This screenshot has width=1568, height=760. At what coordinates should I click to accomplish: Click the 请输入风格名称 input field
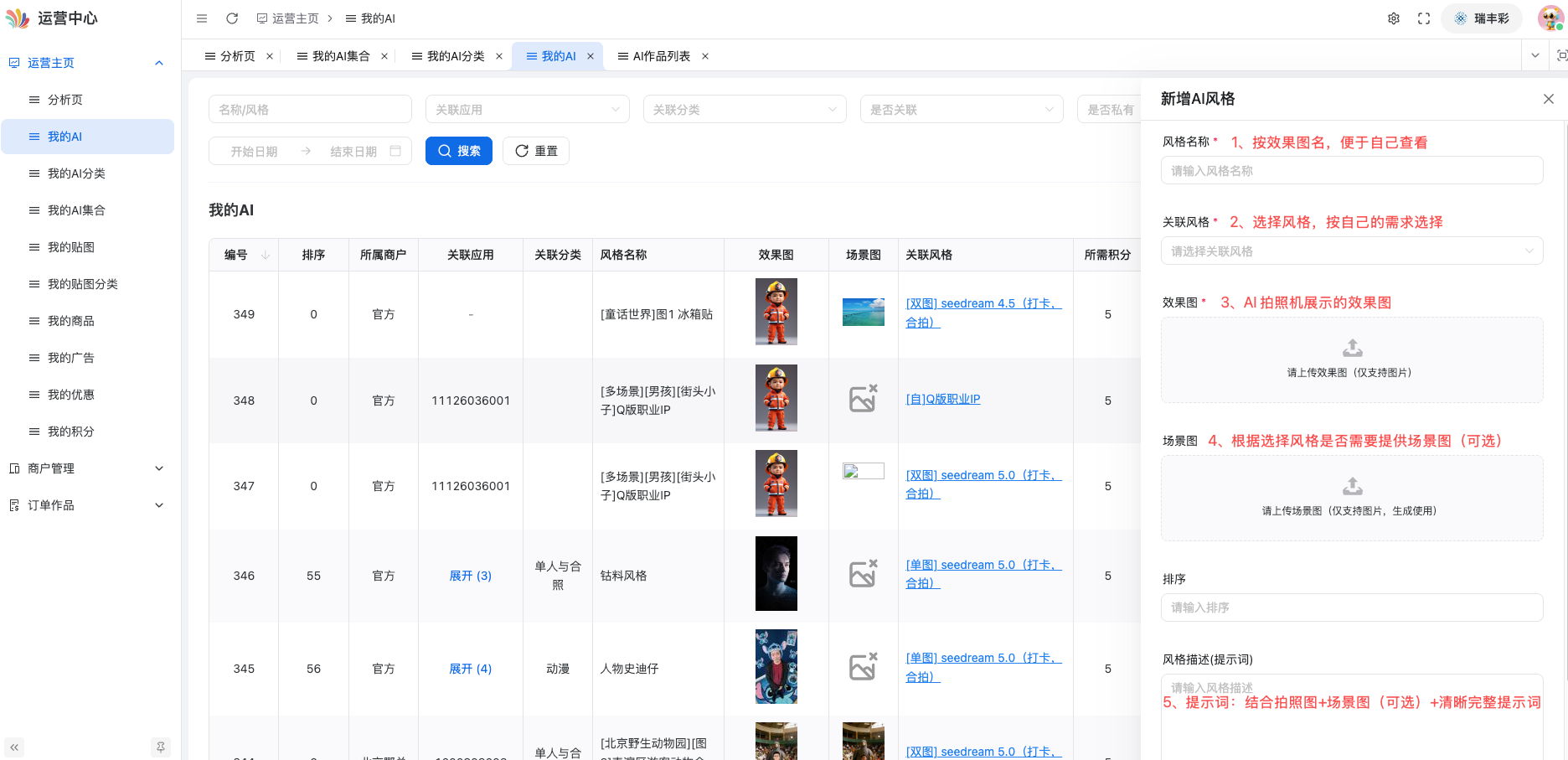pos(1351,171)
